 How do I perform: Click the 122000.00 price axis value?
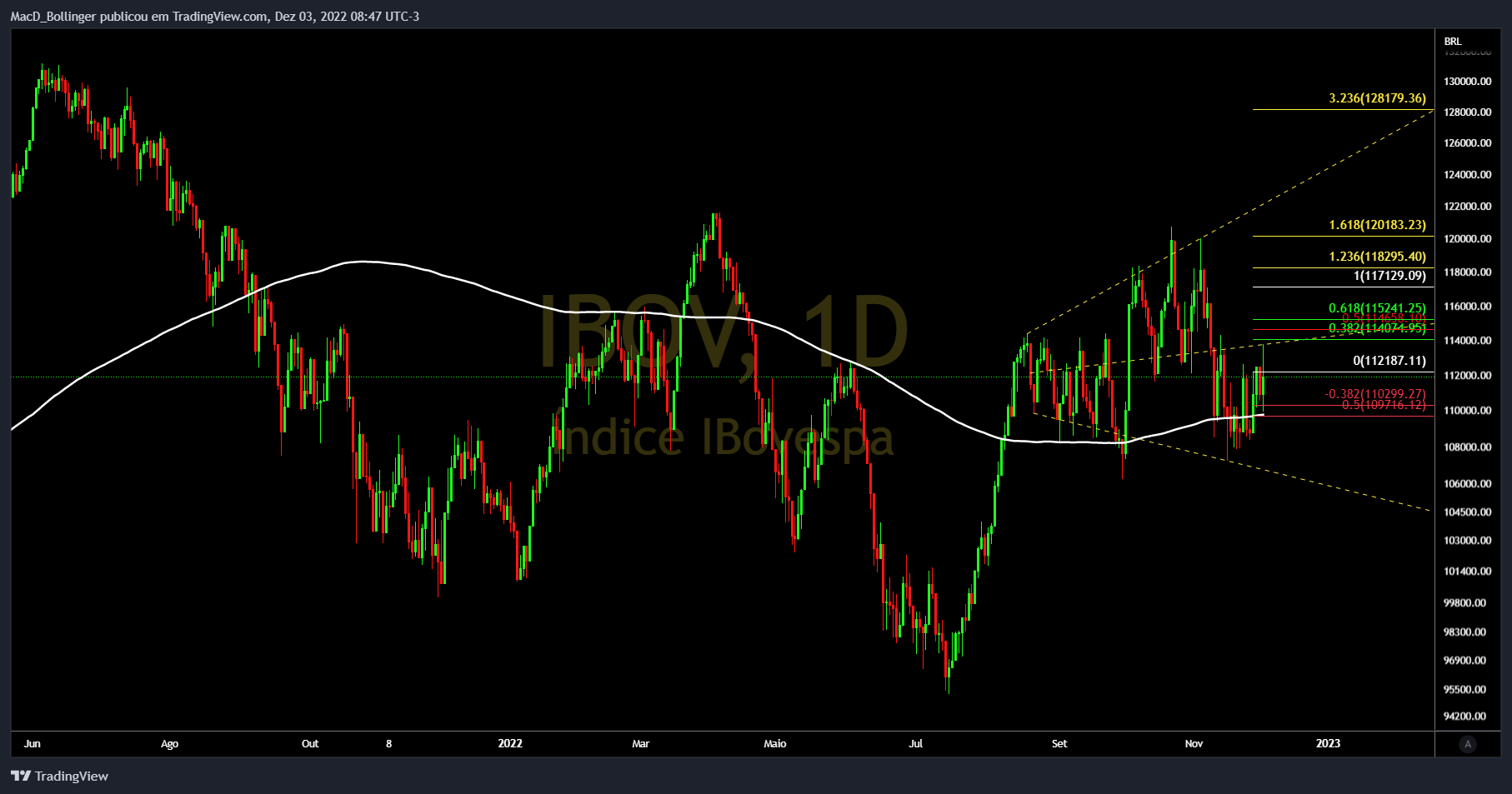pyautogui.click(x=1468, y=207)
